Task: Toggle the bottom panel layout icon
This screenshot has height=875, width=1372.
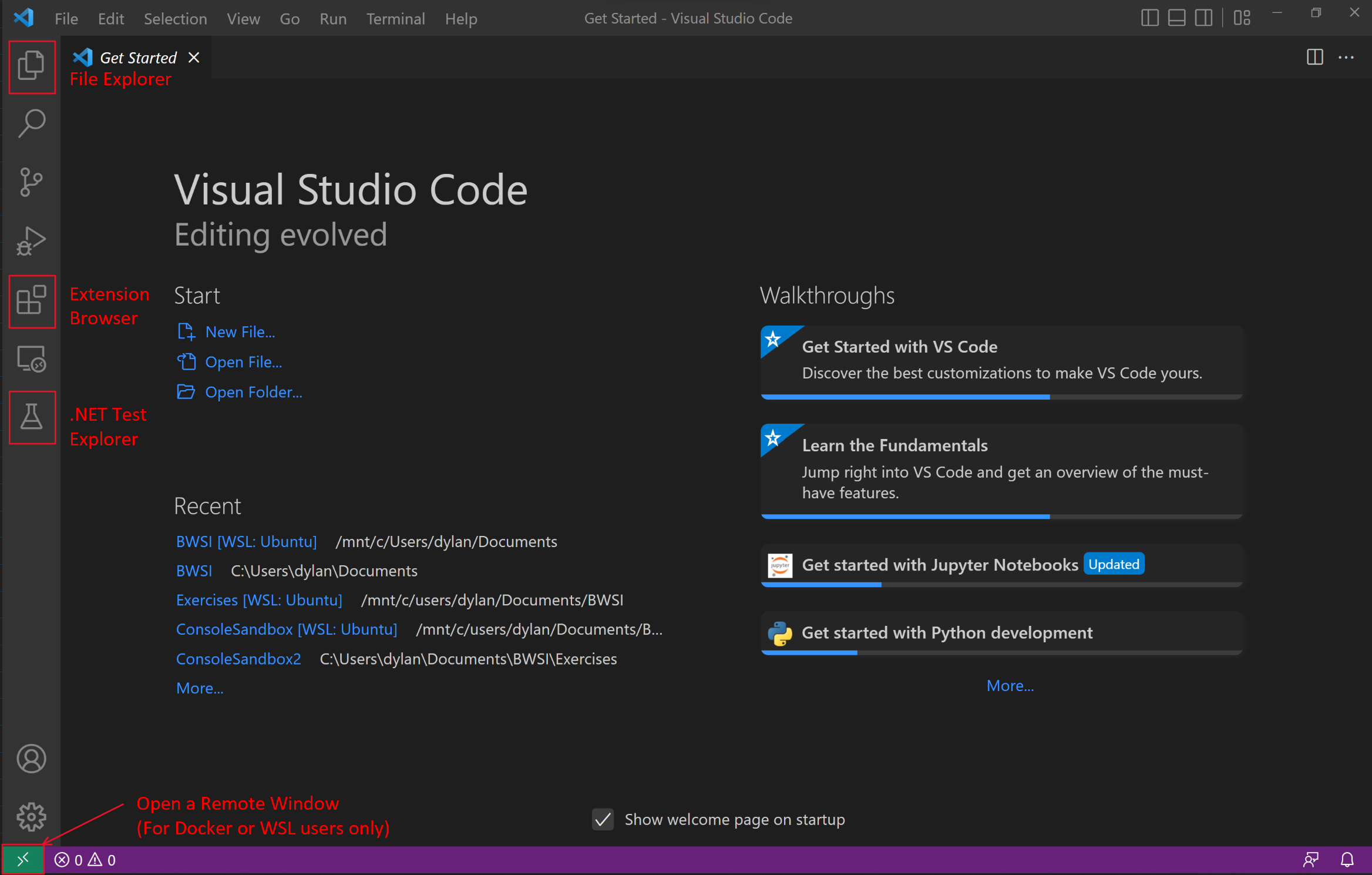Action: [x=1176, y=18]
